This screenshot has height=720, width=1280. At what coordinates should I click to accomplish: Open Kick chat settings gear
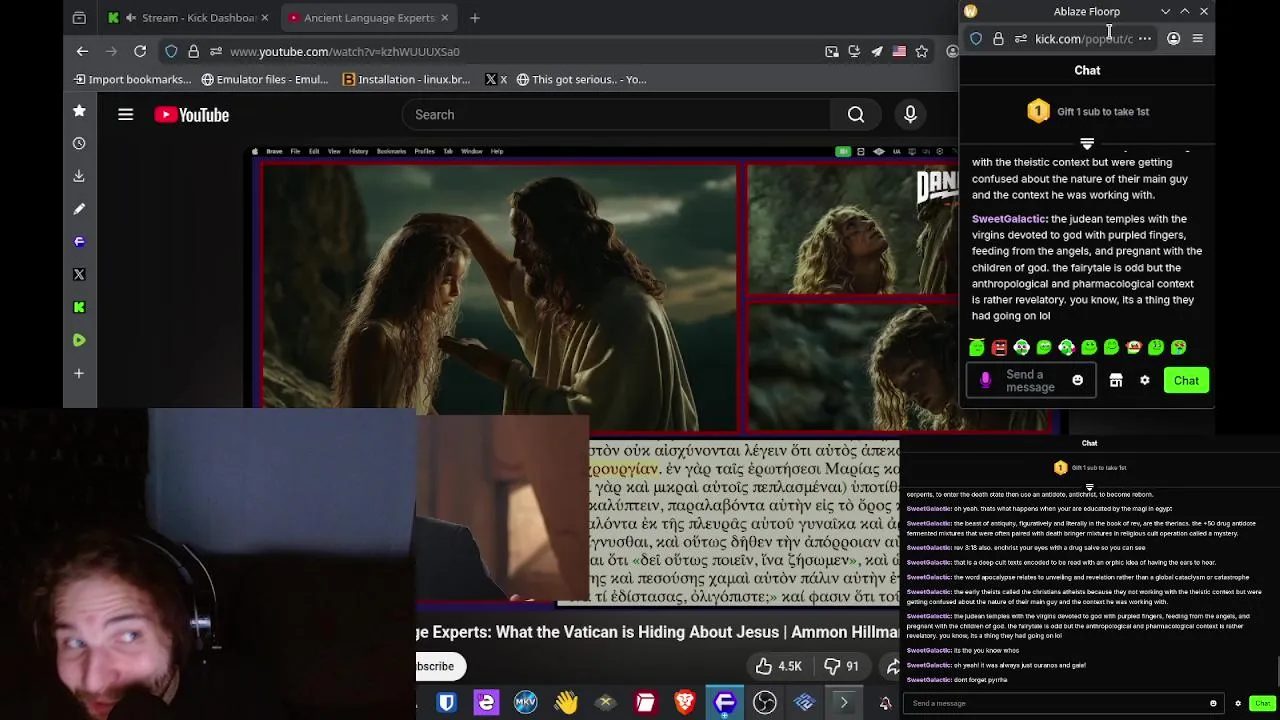pyautogui.click(x=1145, y=380)
